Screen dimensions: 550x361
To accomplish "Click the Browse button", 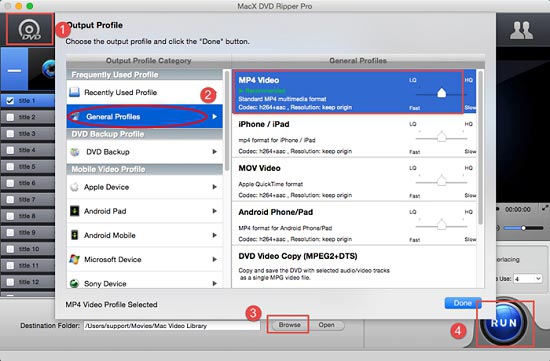I will click(x=289, y=325).
